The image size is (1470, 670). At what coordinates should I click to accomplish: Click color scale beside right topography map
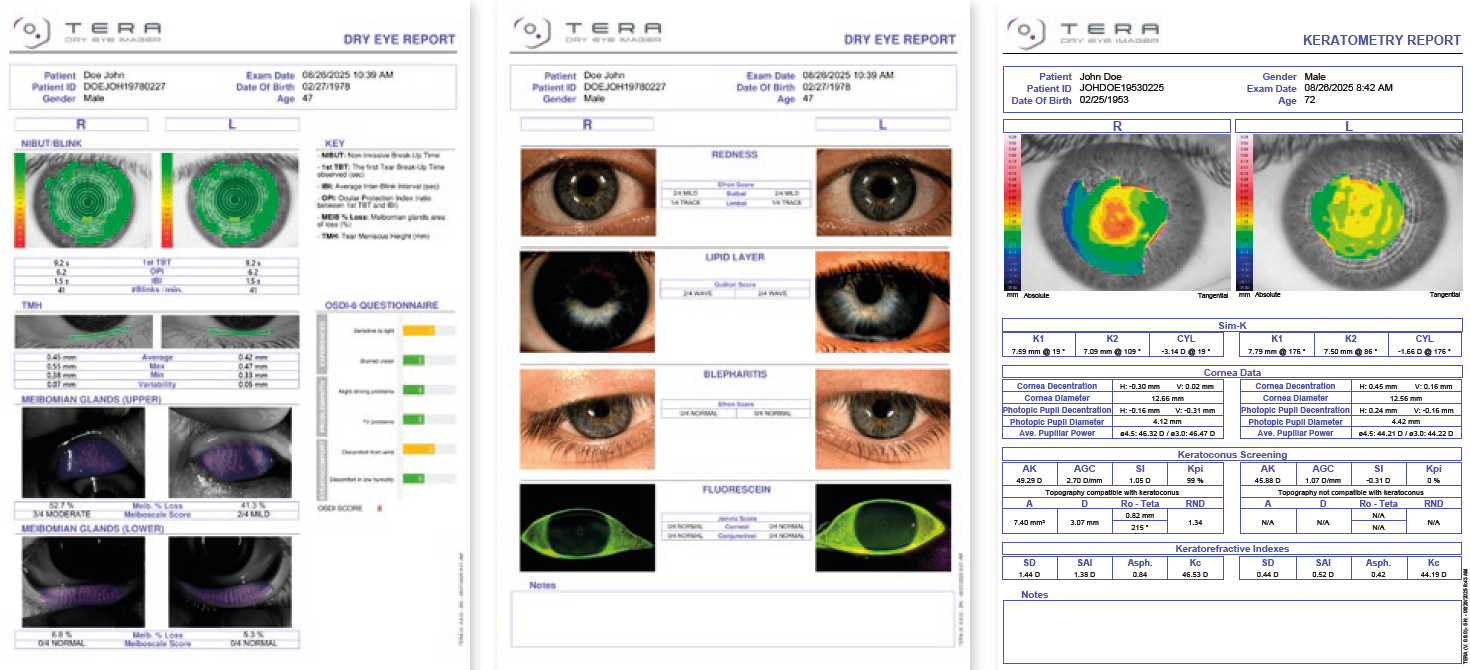pos(1012,212)
